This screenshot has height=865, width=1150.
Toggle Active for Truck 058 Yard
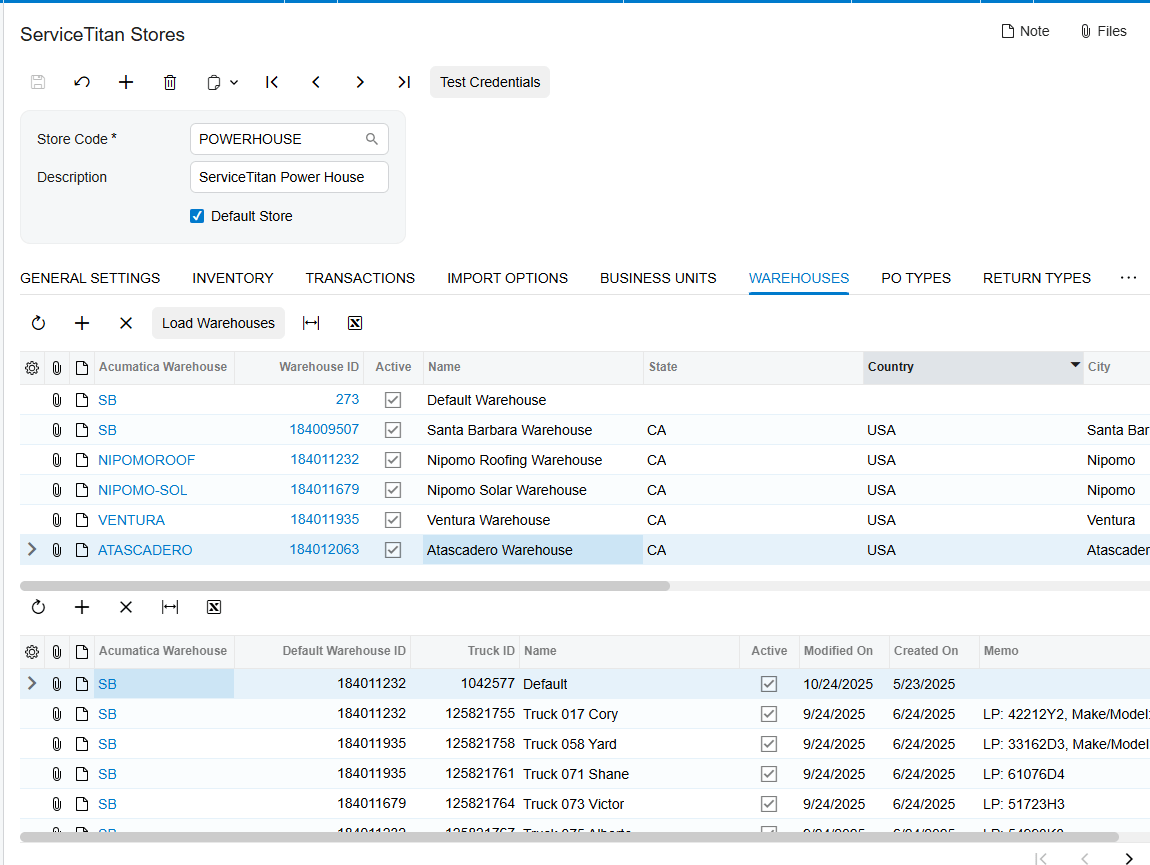point(769,744)
